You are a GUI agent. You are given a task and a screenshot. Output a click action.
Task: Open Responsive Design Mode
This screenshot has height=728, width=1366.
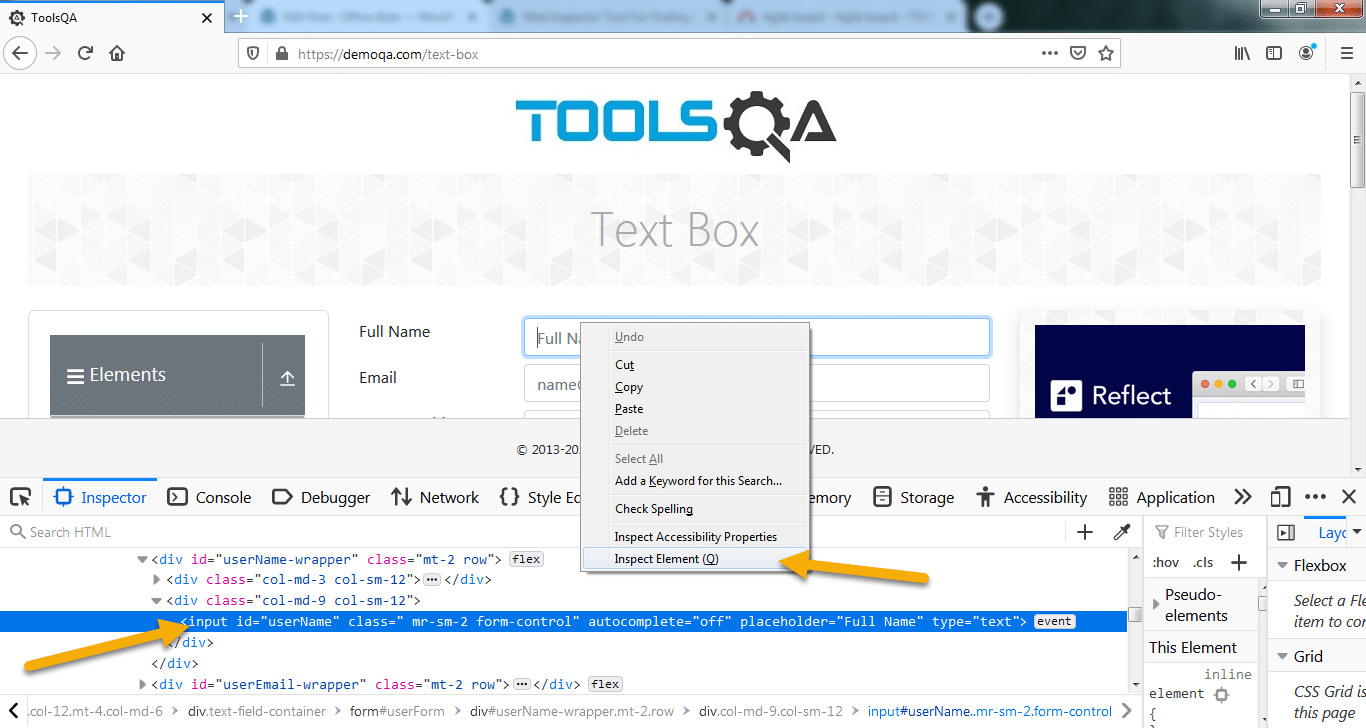pyautogui.click(x=1280, y=496)
